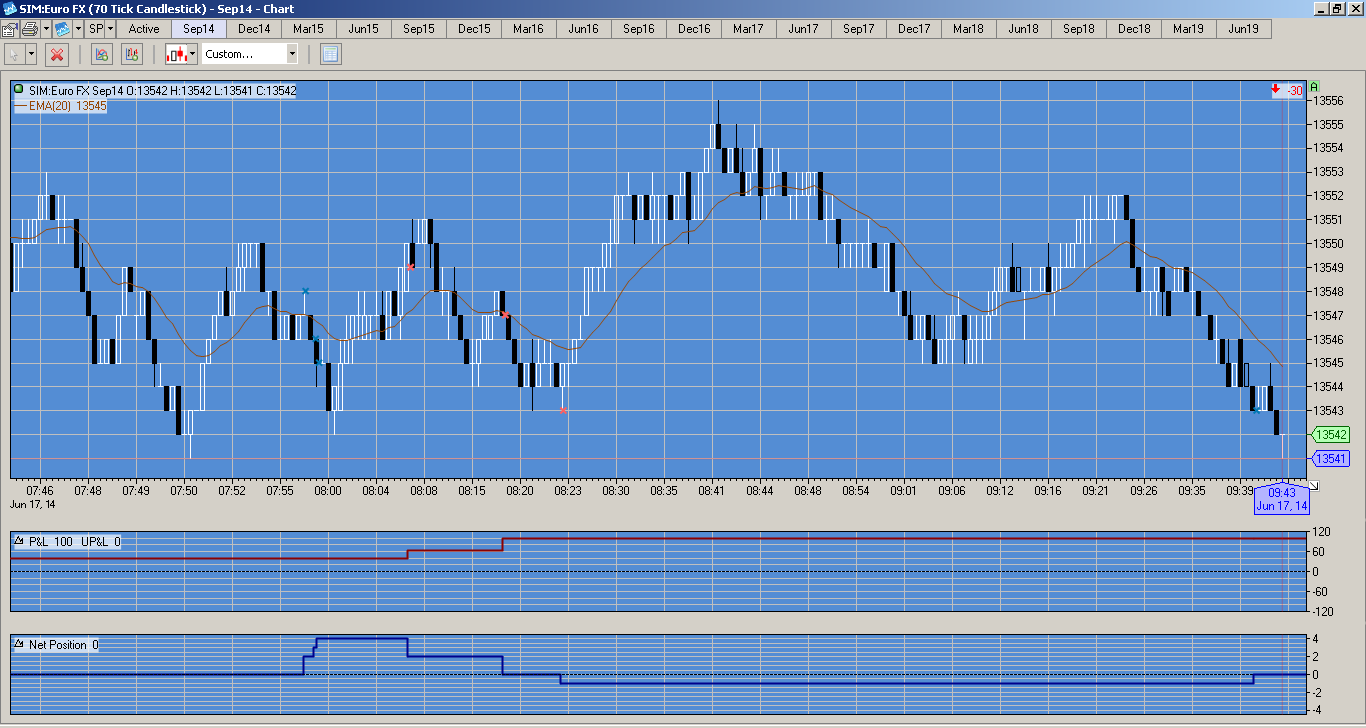The width and height of the screenshot is (1366, 728).
Task: Switch to the Jun18 contract tab
Action: pyautogui.click(x=1024, y=29)
